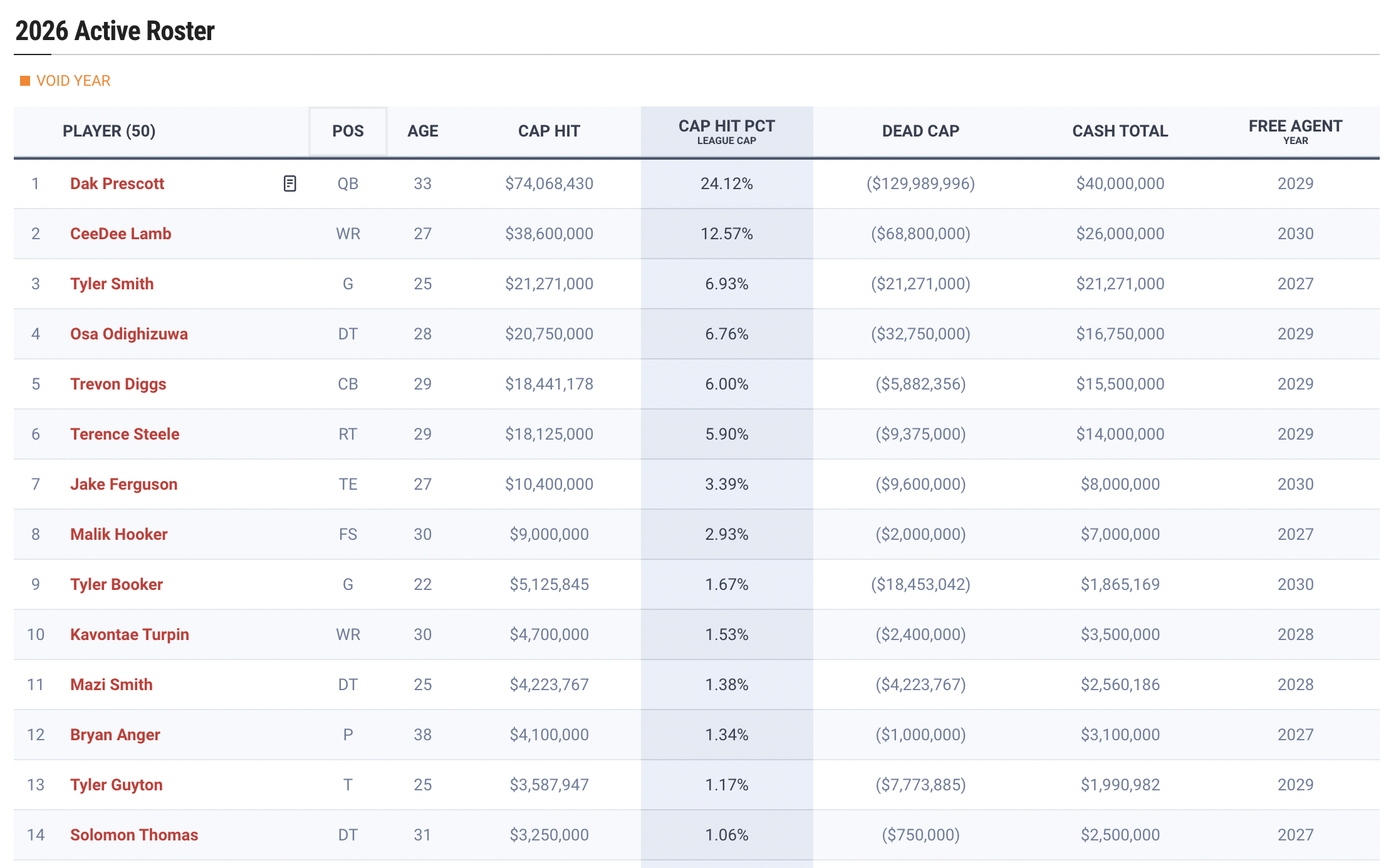Sort by the PLAYER (50) column header
Viewport: 1396px width, 868px height.
[109, 131]
